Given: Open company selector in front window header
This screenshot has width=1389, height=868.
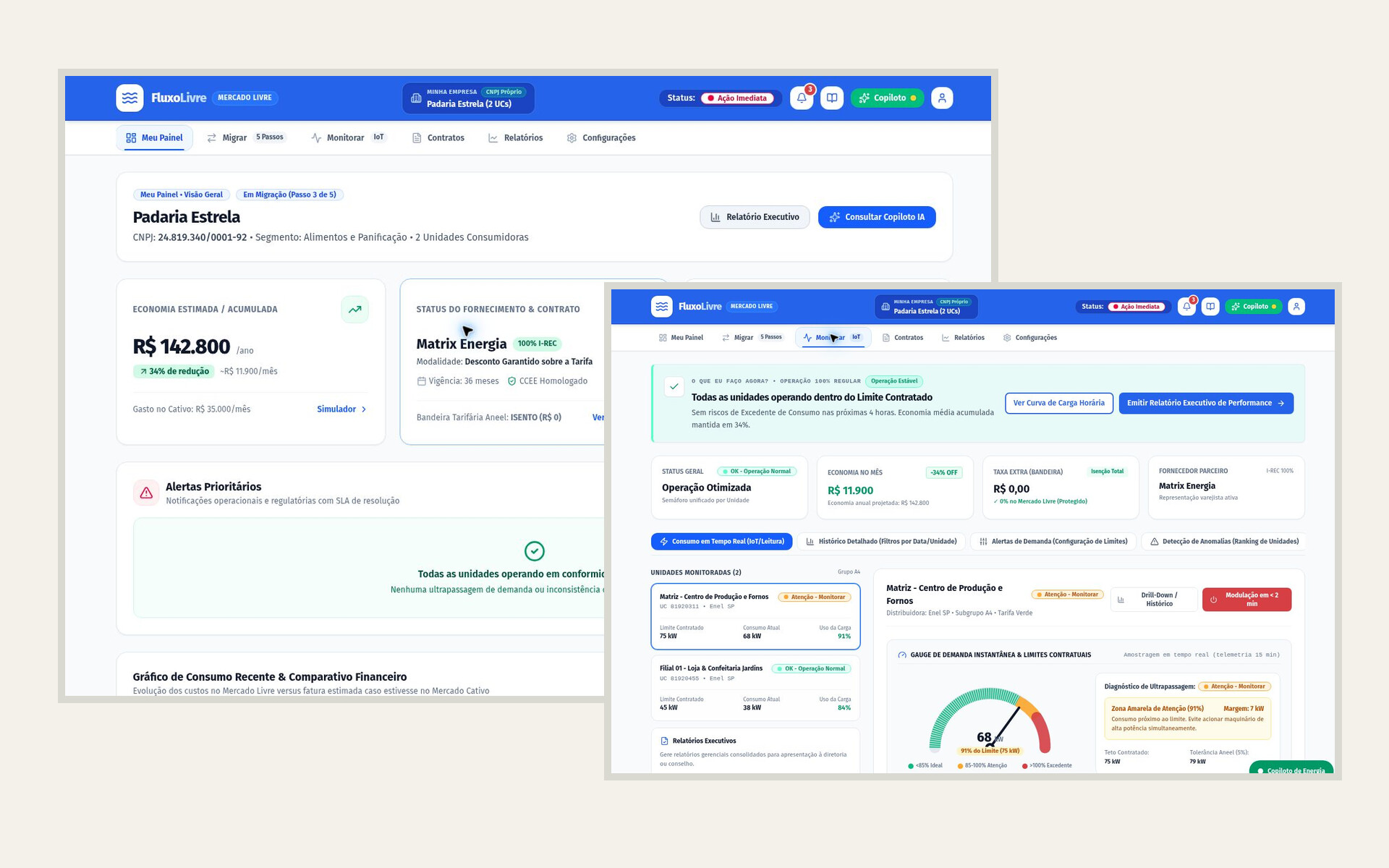Looking at the screenshot, I should (926, 307).
